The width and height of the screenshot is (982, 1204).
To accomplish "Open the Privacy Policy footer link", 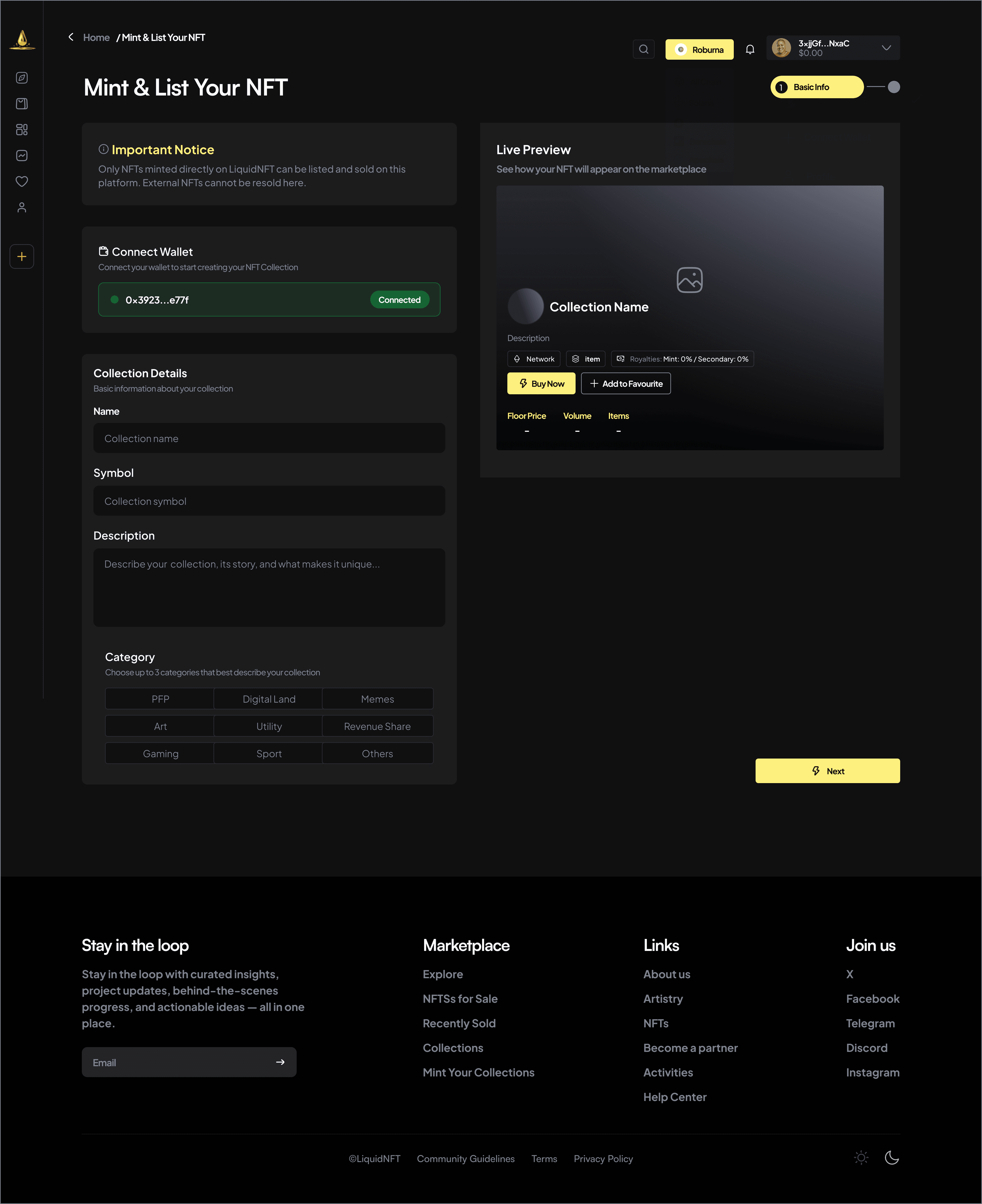I will [603, 1158].
